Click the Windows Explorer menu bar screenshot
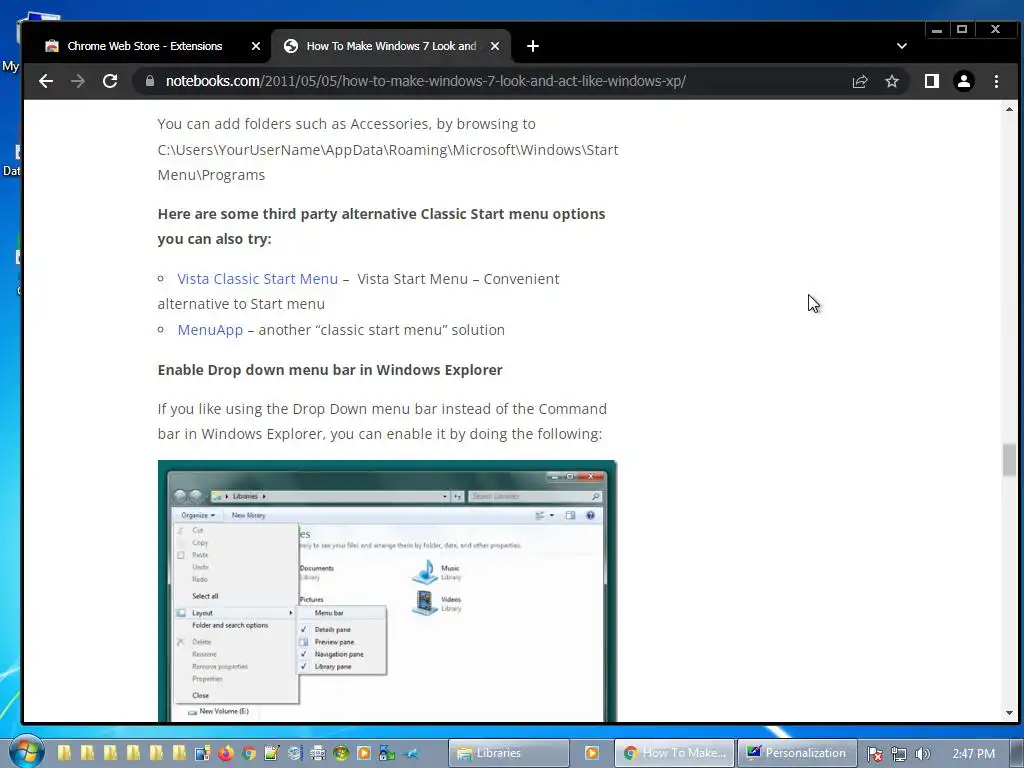The image size is (1024, 768). point(387,591)
